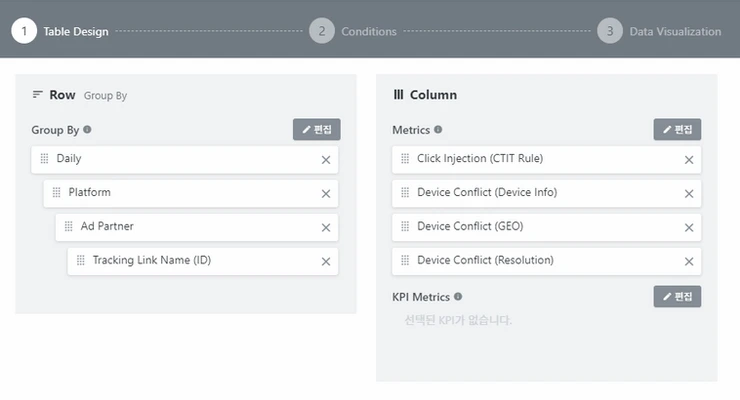Delete the Ad Partner grouping
The height and width of the screenshot is (400, 740).
325,227
